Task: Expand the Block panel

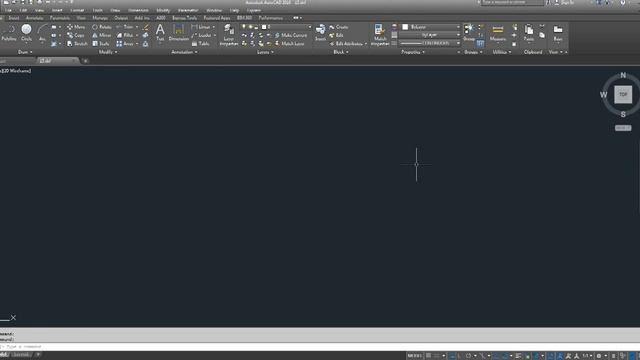Action: [x=341, y=52]
